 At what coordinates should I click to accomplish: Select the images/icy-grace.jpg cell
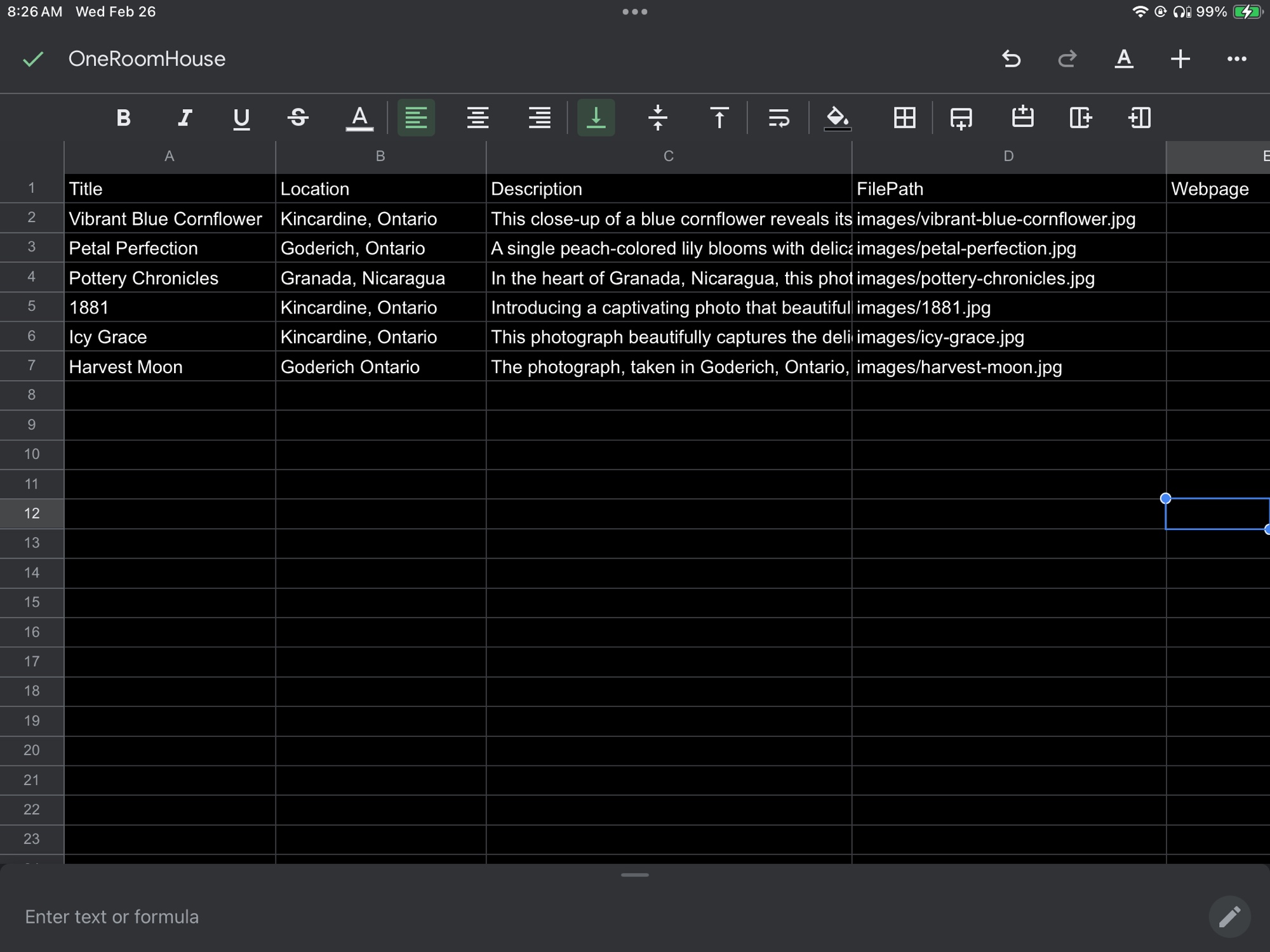point(1008,337)
